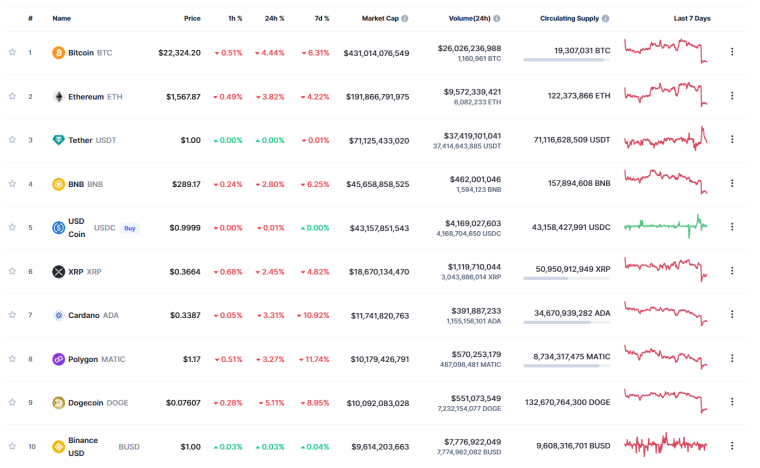The height and width of the screenshot is (468, 760).
Task: Open info tooltip next to Market Cap
Action: click(x=405, y=18)
